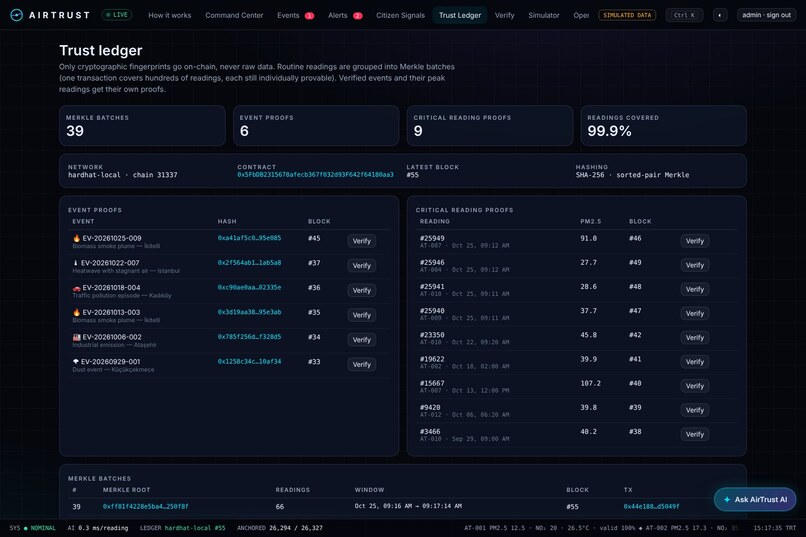
Task: Verify reading #3466
Action: pyautogui.click(x=694, y=434)
